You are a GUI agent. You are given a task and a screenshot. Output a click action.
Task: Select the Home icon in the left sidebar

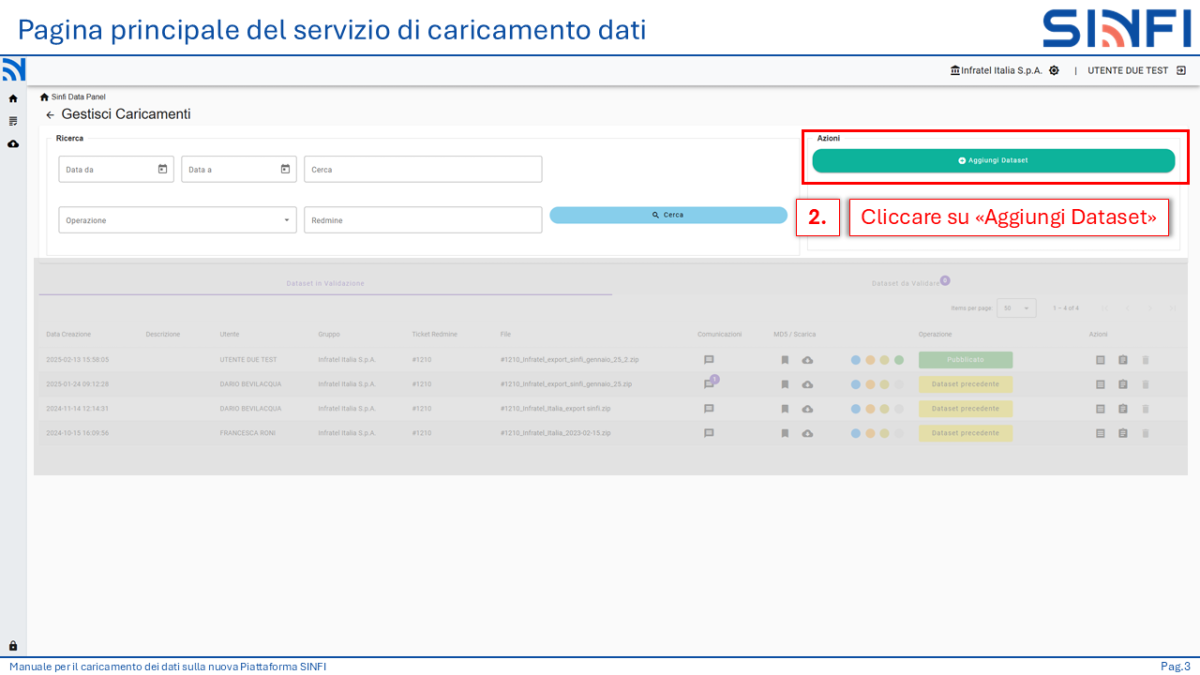tap(11, 99)
